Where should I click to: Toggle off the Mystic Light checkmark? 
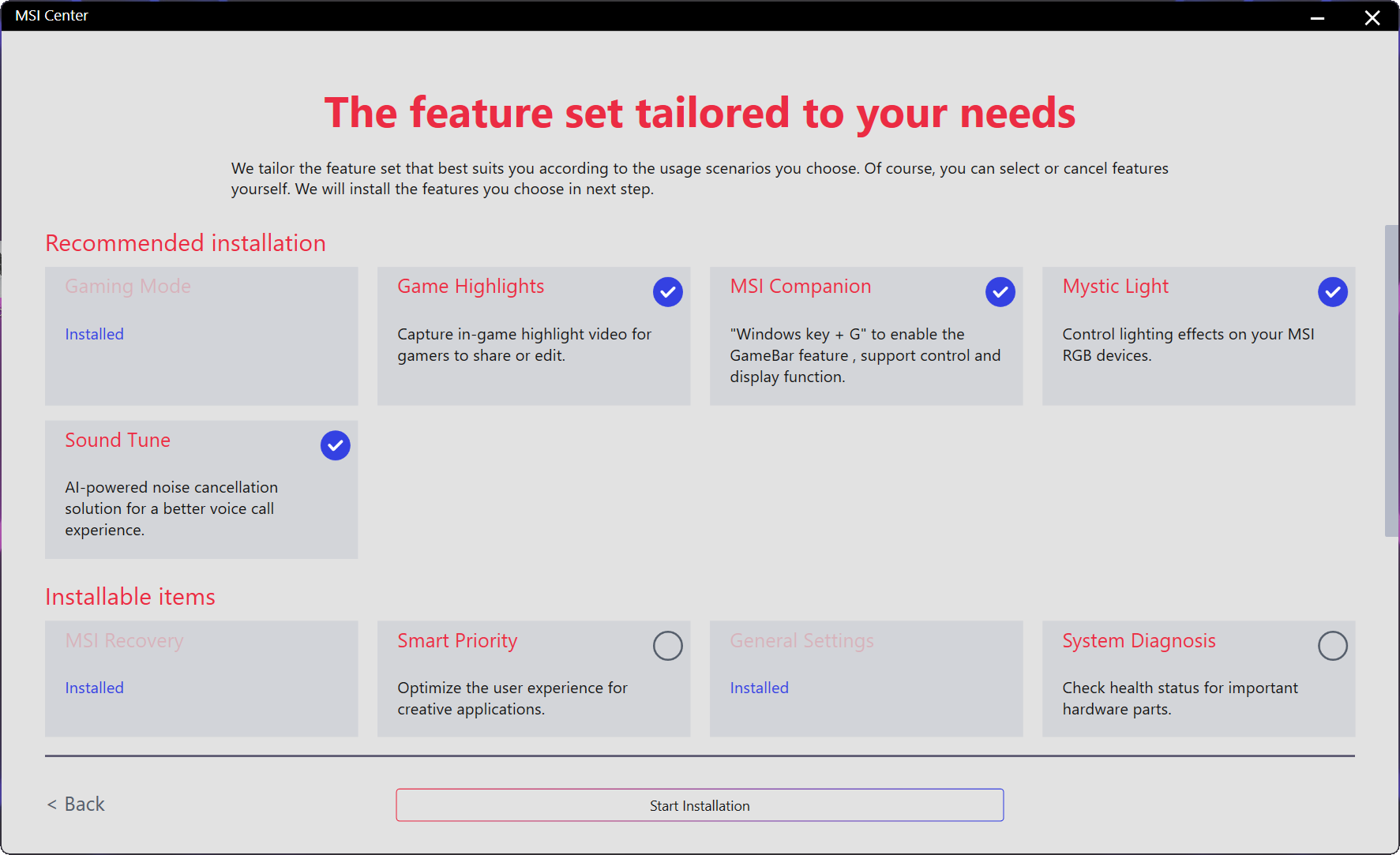pos(1332,292)
